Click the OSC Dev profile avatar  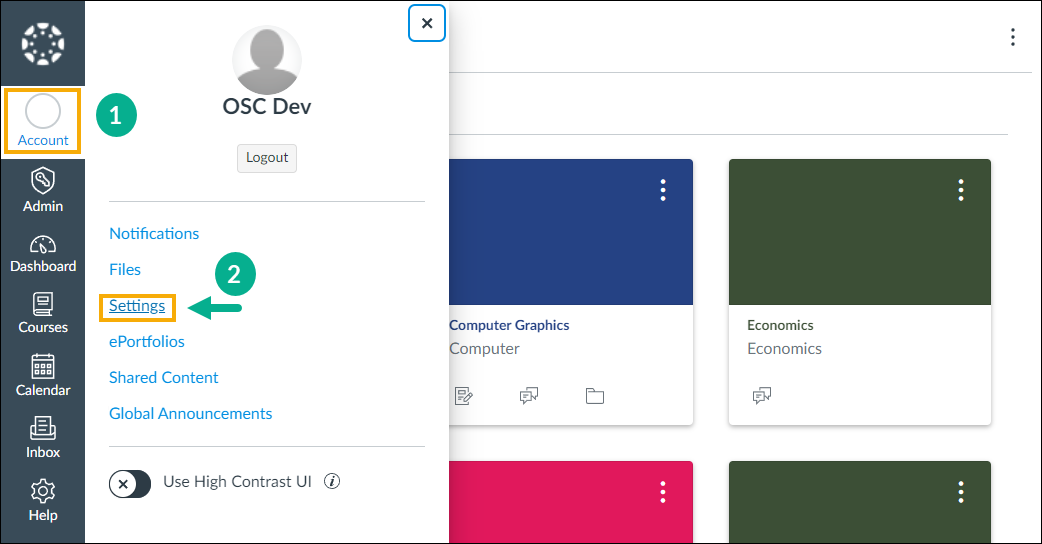266,60
